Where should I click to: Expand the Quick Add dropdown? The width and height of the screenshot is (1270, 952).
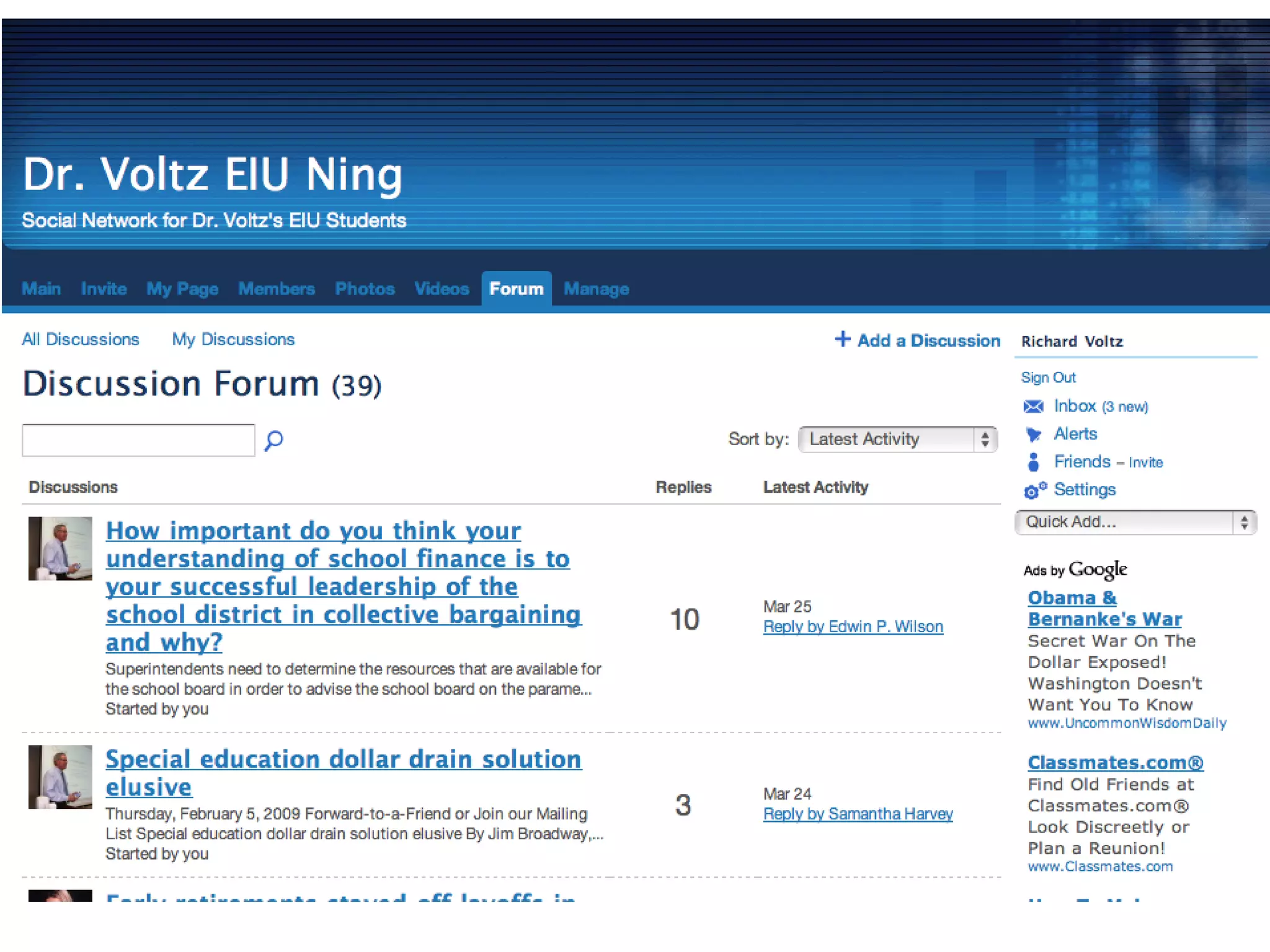tap(1135, 522)
